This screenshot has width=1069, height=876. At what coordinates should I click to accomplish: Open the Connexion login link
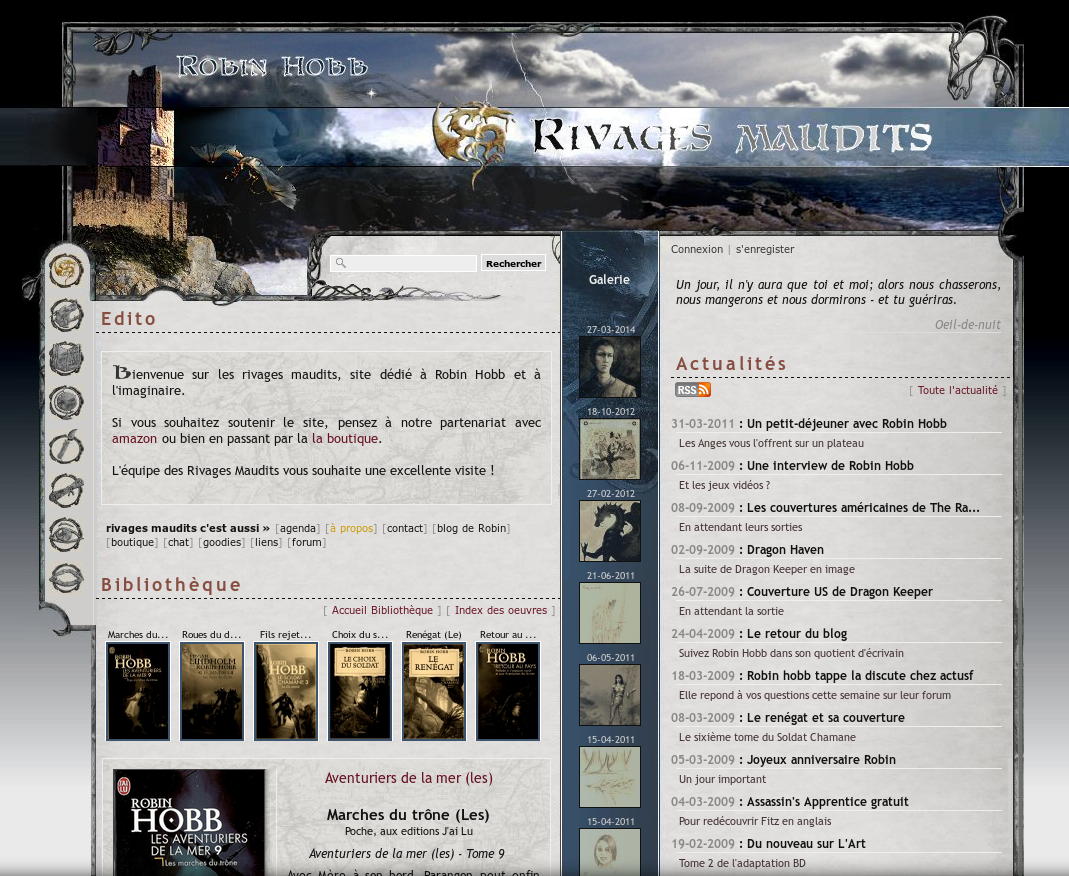tap(697, 250)
